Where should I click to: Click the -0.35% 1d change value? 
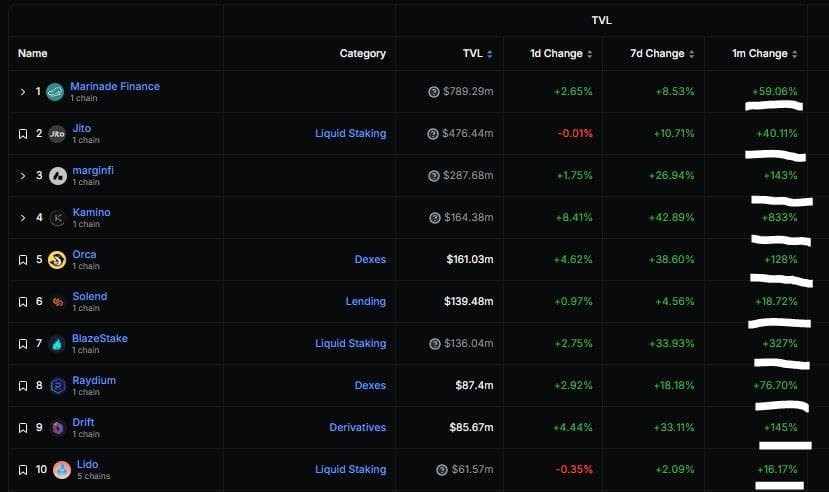(574, 469)
